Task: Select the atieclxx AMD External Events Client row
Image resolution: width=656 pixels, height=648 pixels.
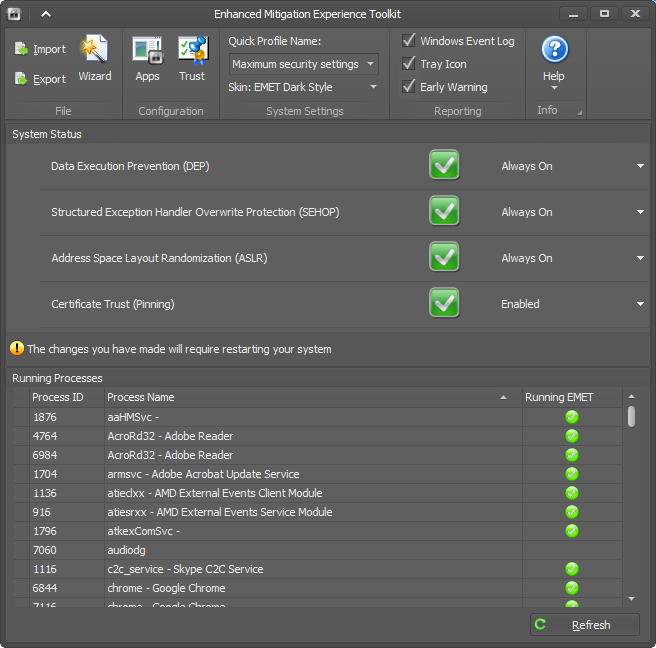Action: pyautogui.click(x=318, y=493)
